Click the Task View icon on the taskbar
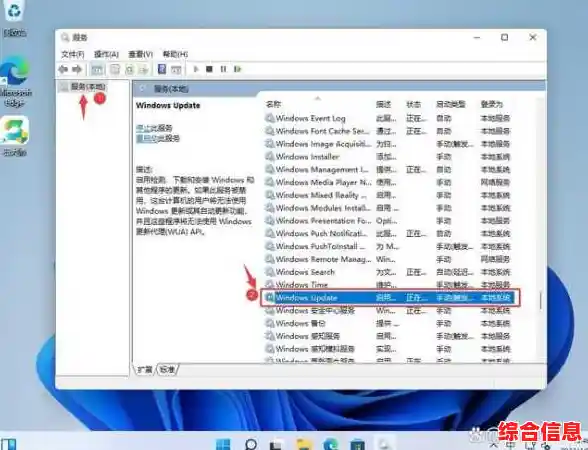 277,444
